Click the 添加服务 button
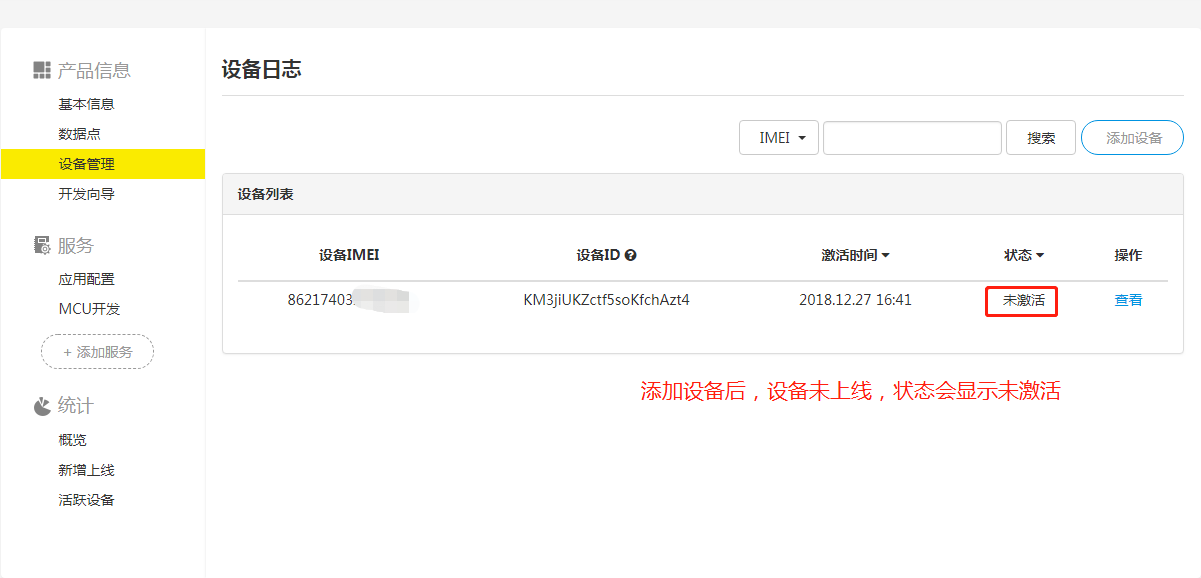Screen dimensions: 1201x578 97,352
